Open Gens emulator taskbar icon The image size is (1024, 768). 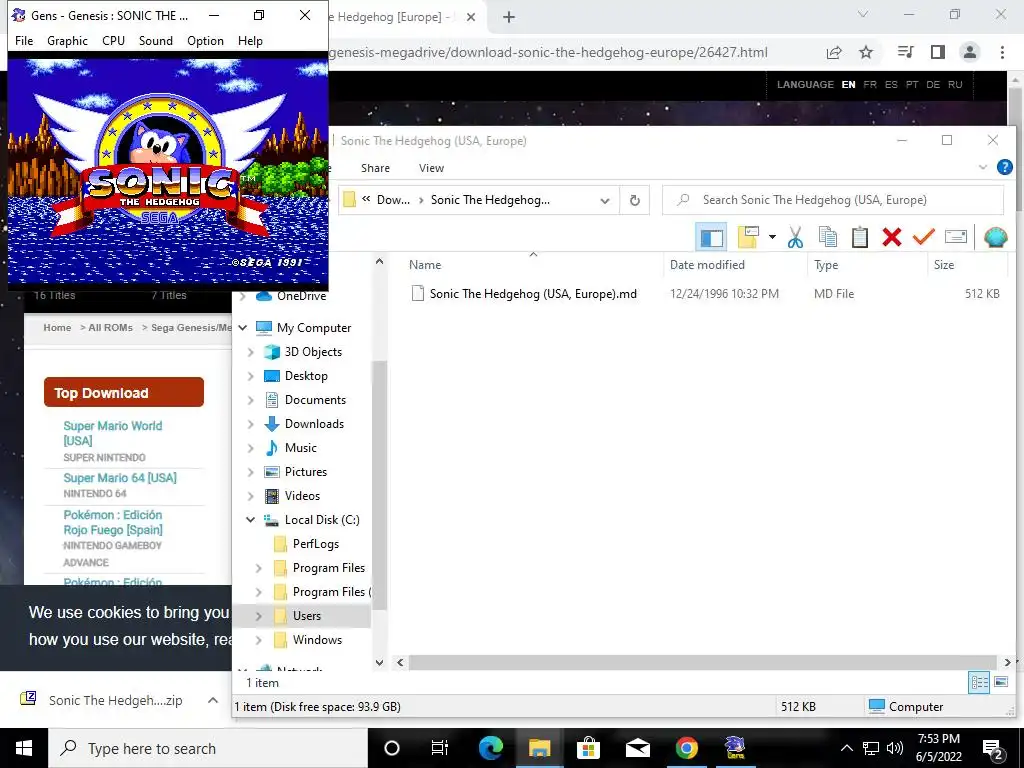click(735, 748)
